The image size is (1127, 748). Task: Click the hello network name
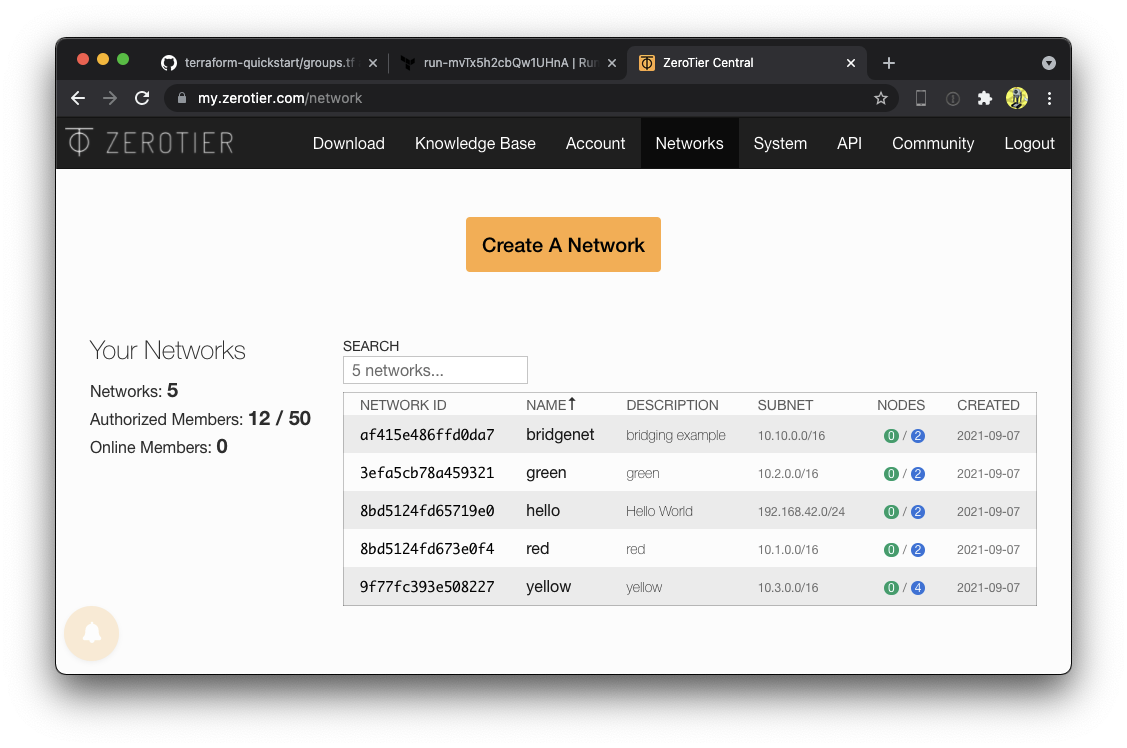tap(543, 511)
